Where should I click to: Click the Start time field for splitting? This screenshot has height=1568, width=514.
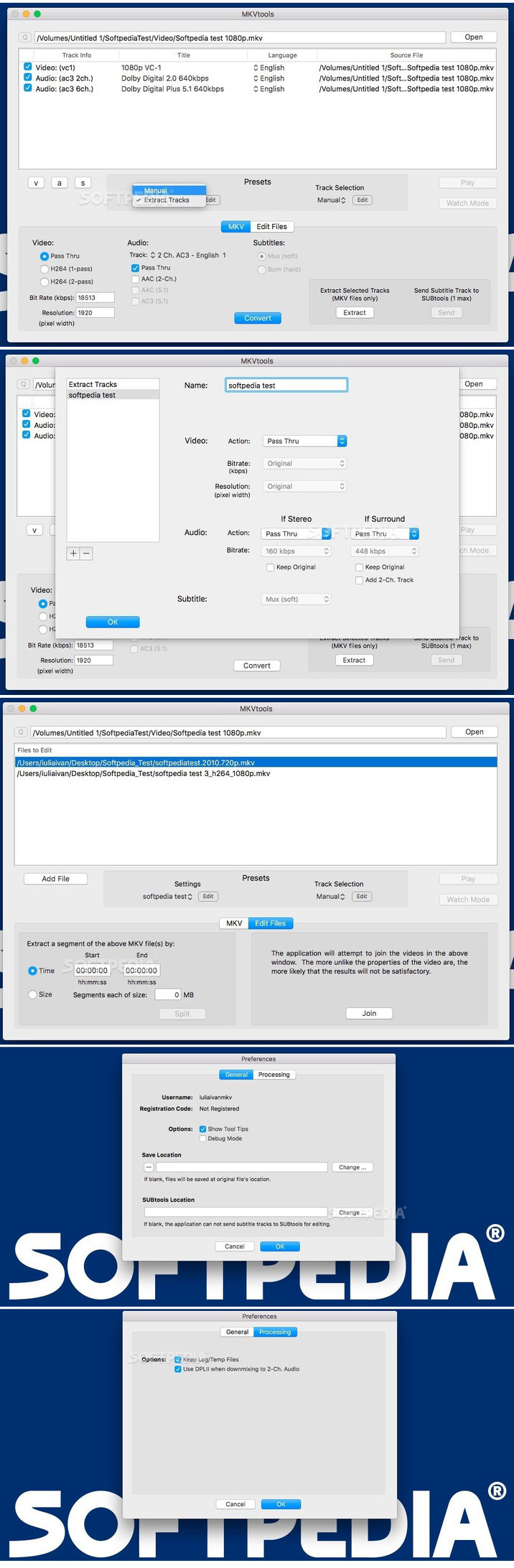click(x=92, y=971)
